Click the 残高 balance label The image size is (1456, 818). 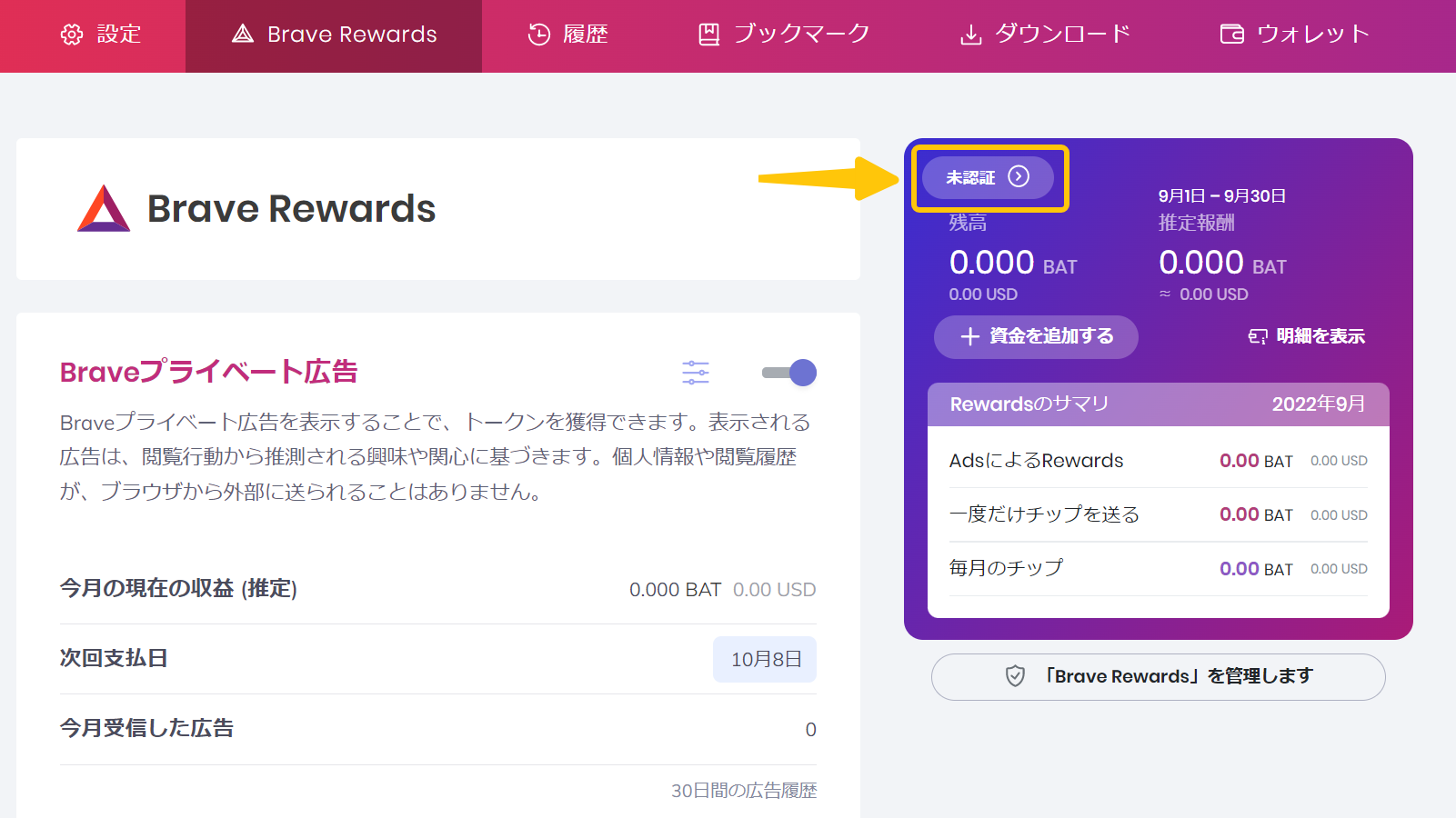[968, 223]
